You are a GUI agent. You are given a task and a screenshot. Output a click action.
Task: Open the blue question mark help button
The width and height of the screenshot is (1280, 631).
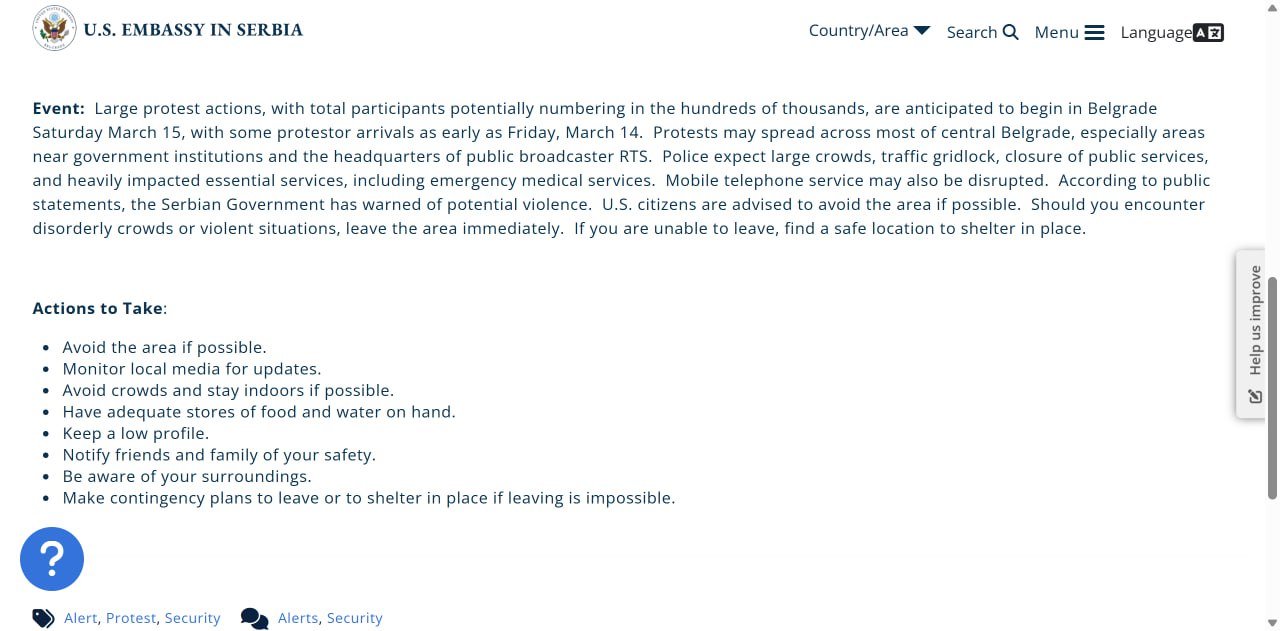[x=52, y=559]
